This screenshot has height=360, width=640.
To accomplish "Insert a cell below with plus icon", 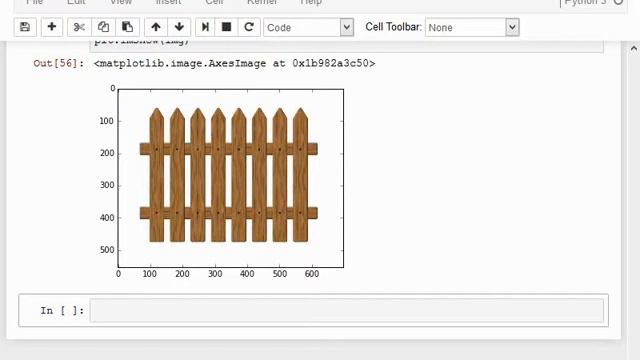I will point(52,27).
